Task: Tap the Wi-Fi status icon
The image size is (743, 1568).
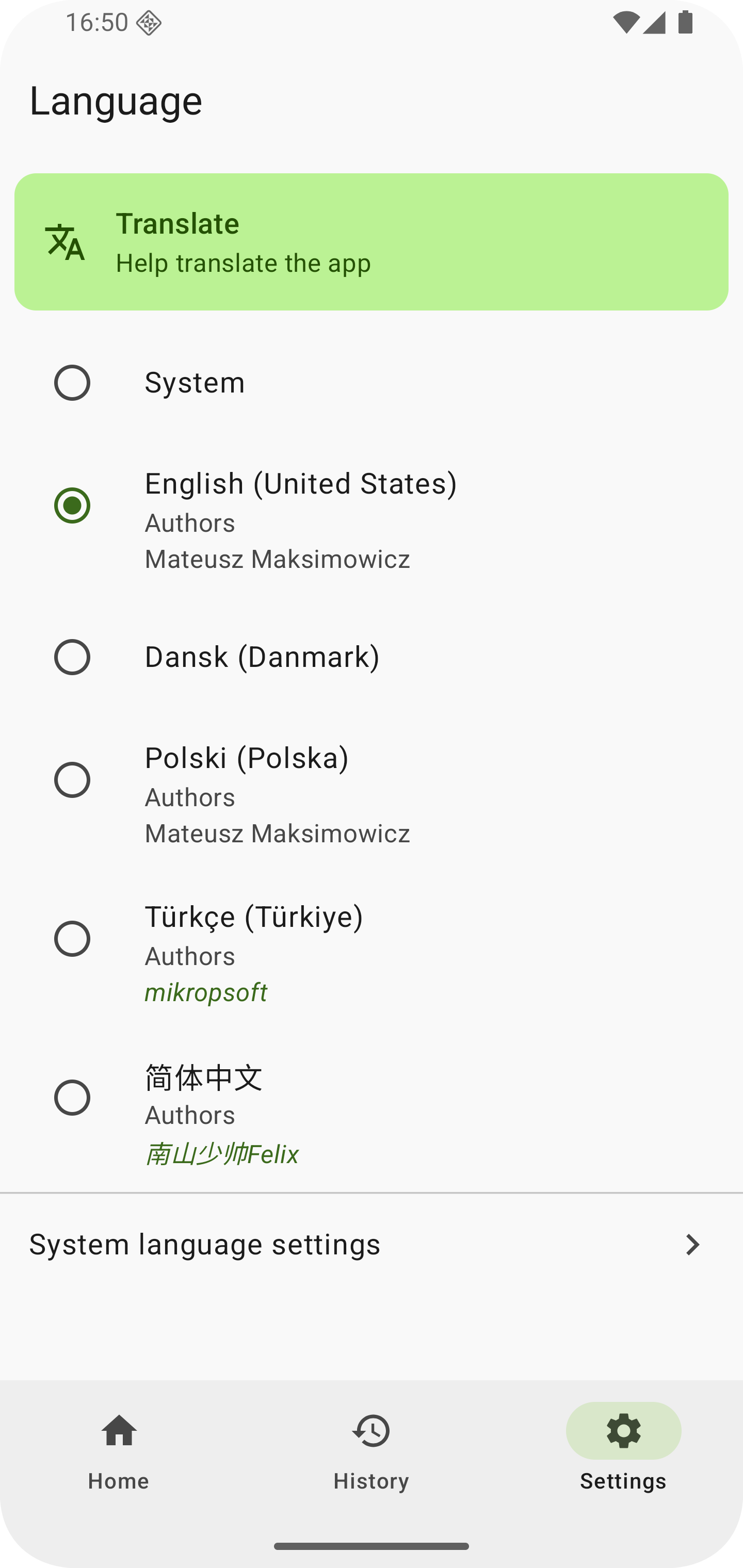Action: [x=625, y=23]
